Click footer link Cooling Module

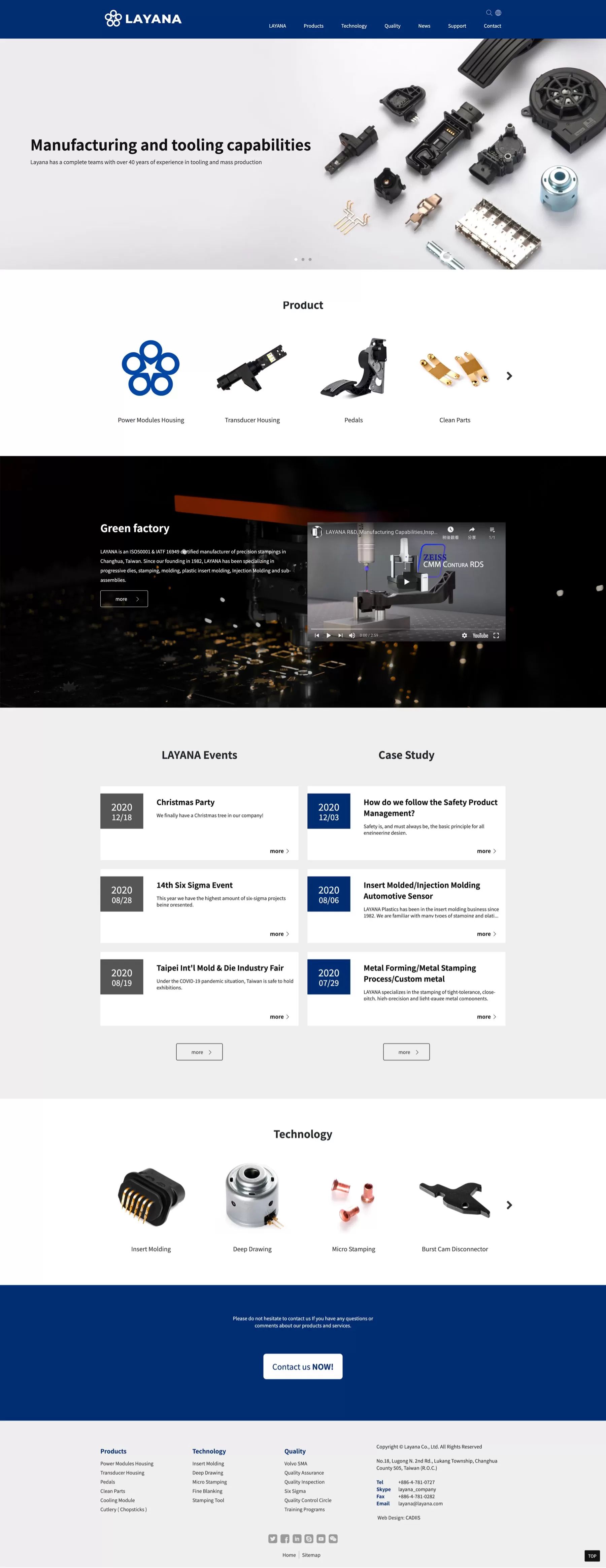pyautogui.click(x=117, y=1500)
